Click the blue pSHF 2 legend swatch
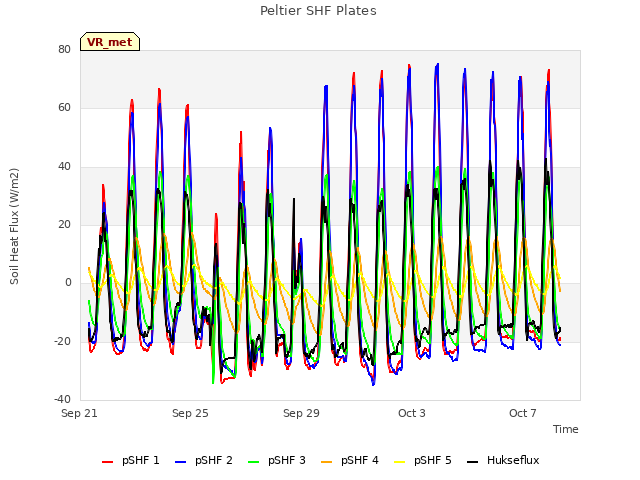Image resolution: width=640 pixels, height=480 pixels. [x=180, y=462]
